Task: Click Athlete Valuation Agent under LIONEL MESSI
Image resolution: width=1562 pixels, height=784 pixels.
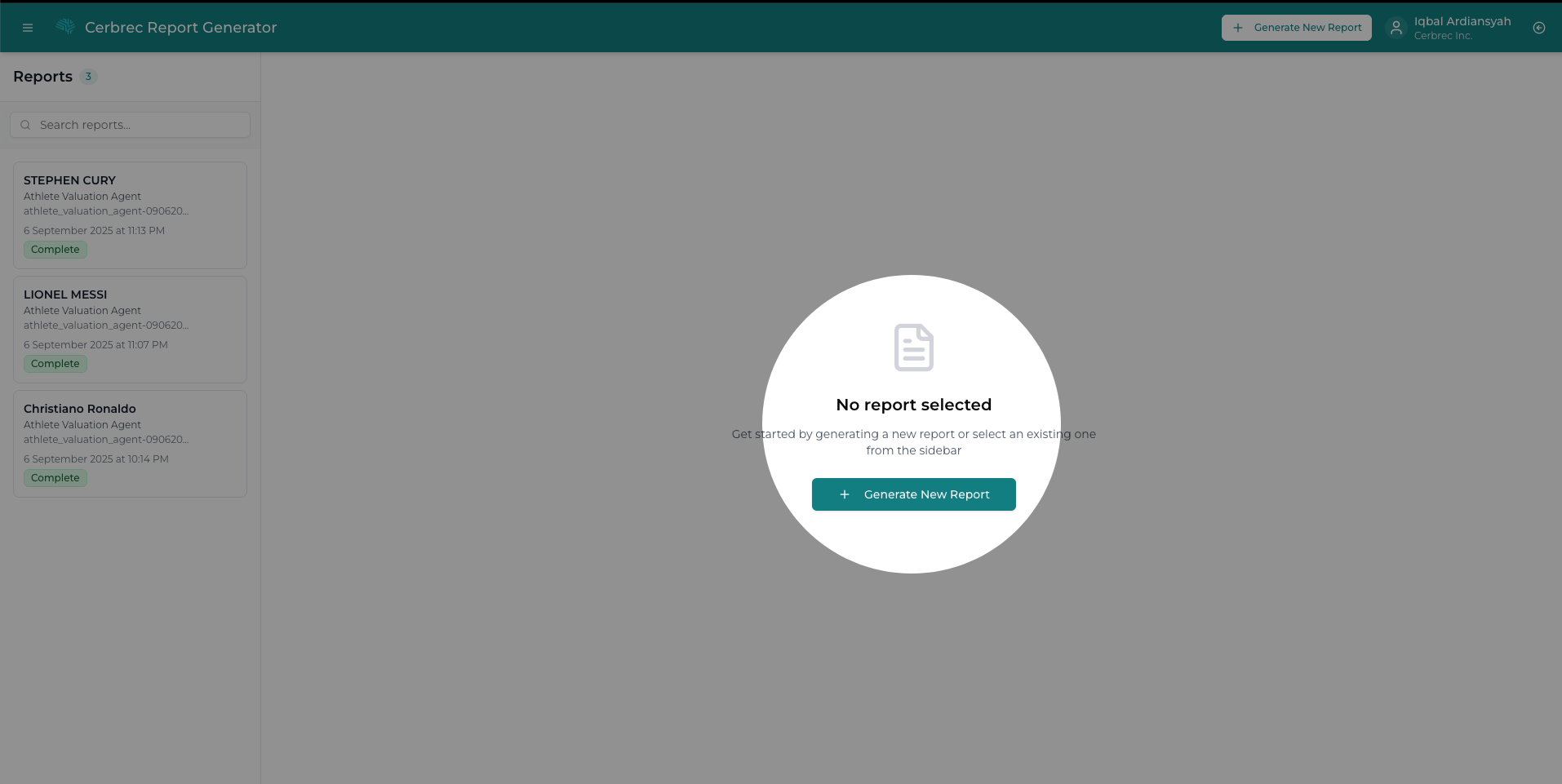Action: point(82,311)
